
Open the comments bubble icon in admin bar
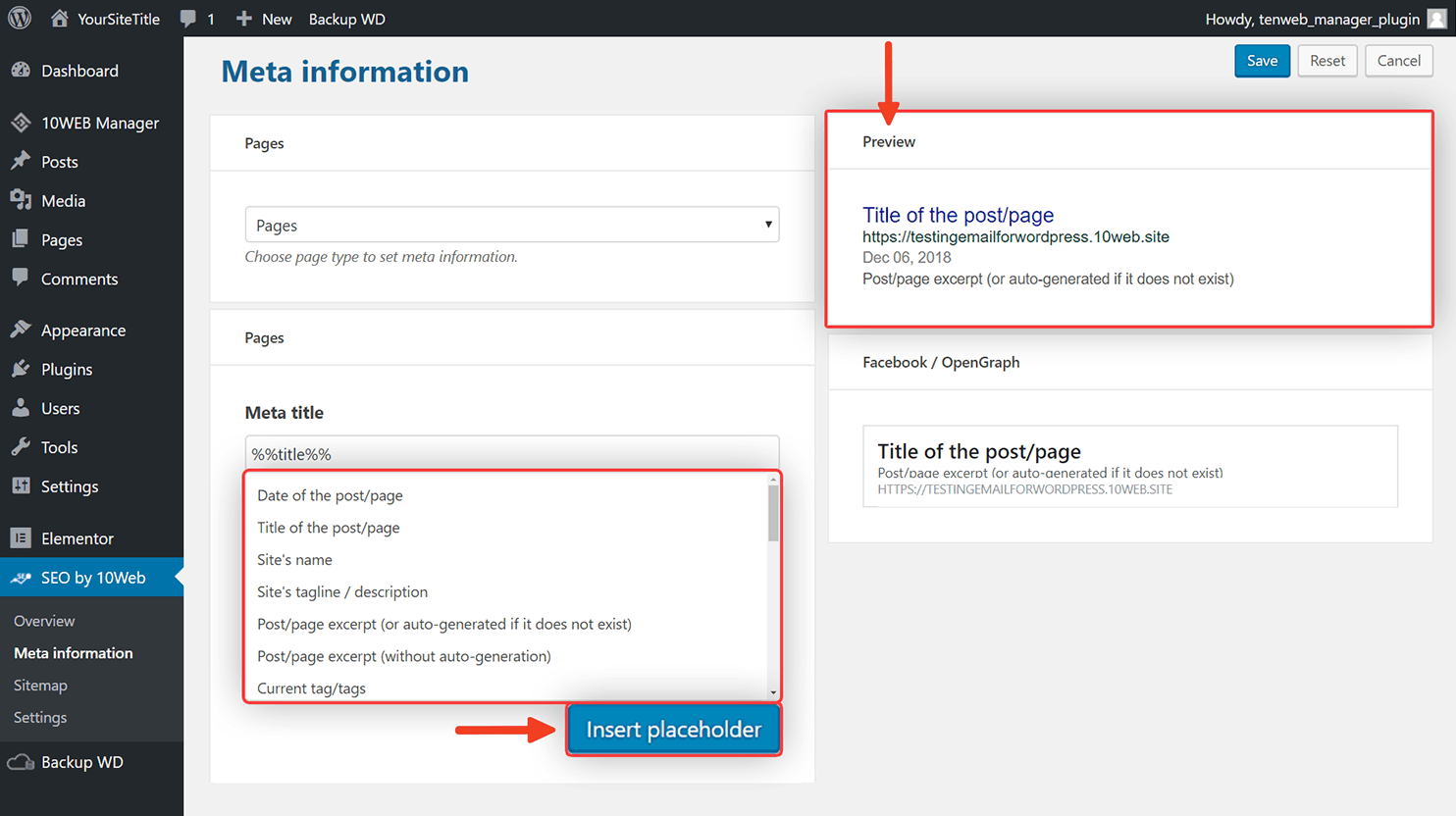click(188, 19)
